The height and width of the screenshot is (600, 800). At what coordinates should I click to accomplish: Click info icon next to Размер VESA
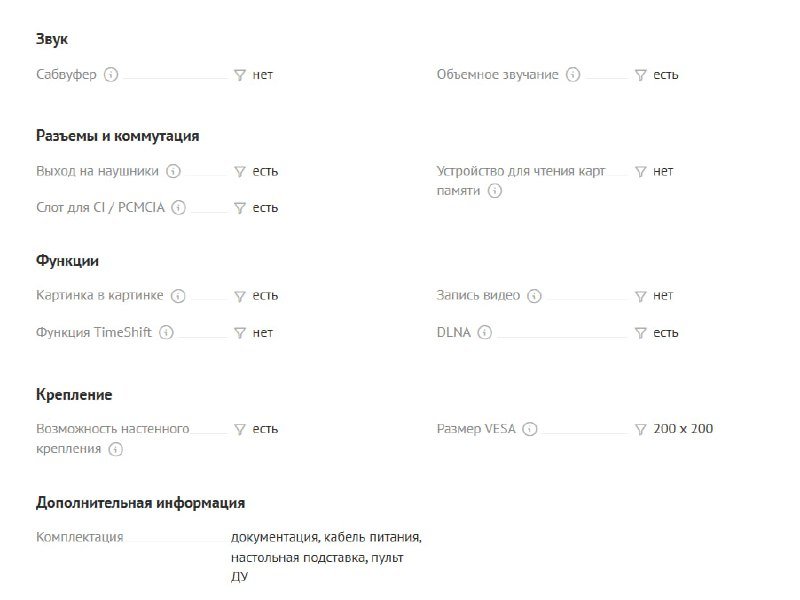[530, 430]
